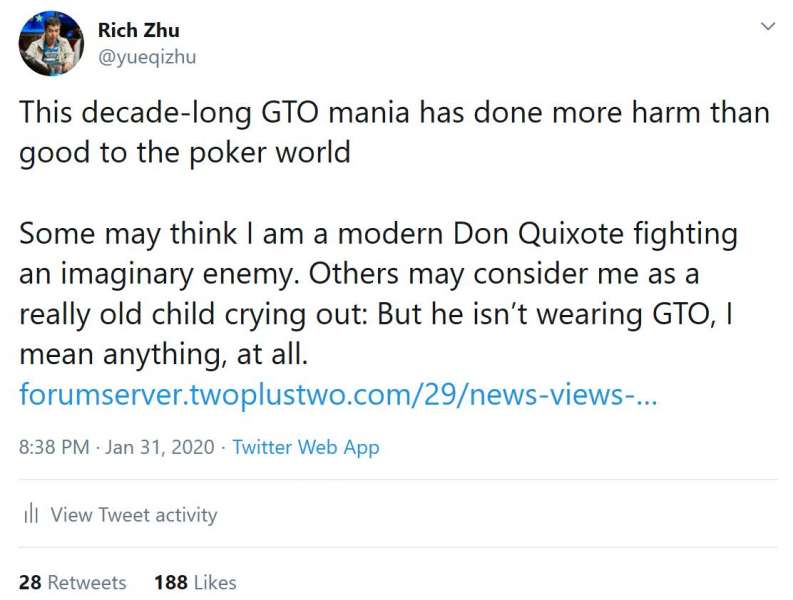The width and height of the screenshot is (793, 600).
Task: Open the tweet analytics bar-chart icon
Action: [31, 515]
